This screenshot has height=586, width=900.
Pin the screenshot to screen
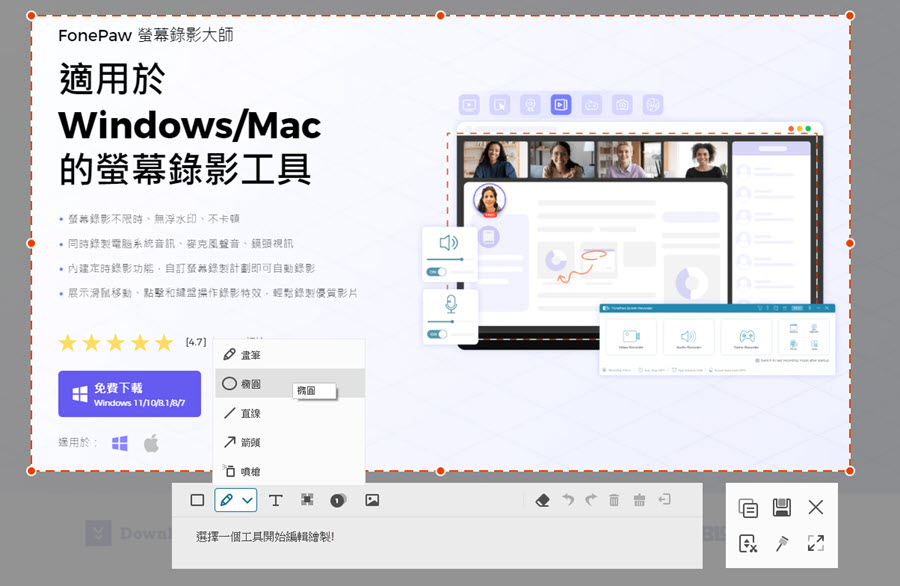tap(781, 543)
